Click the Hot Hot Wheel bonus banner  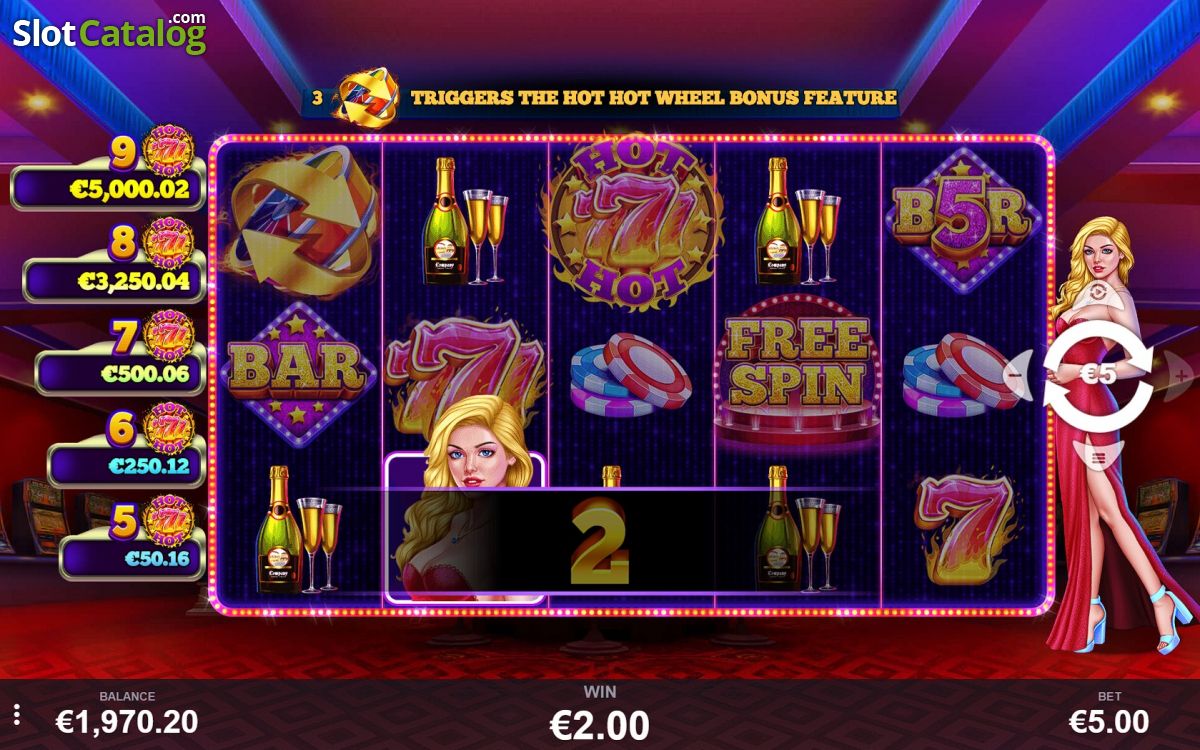[x=603, y=97]
